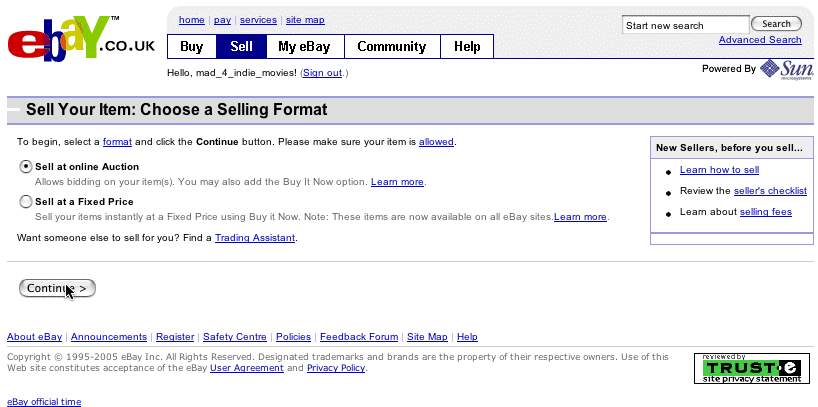
Task: Open the Learn how to sell link
Action: (x=719, y=170)
